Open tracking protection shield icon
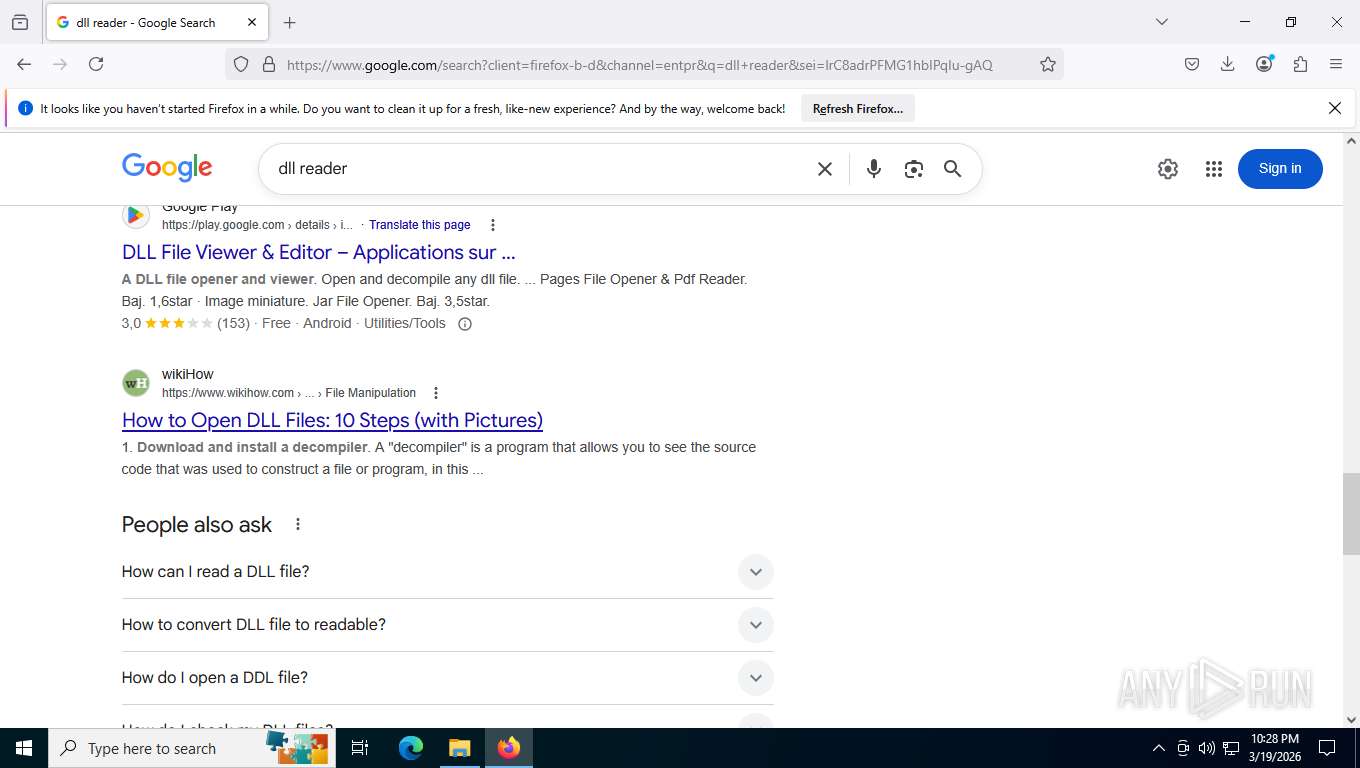 tap(241, 64)
